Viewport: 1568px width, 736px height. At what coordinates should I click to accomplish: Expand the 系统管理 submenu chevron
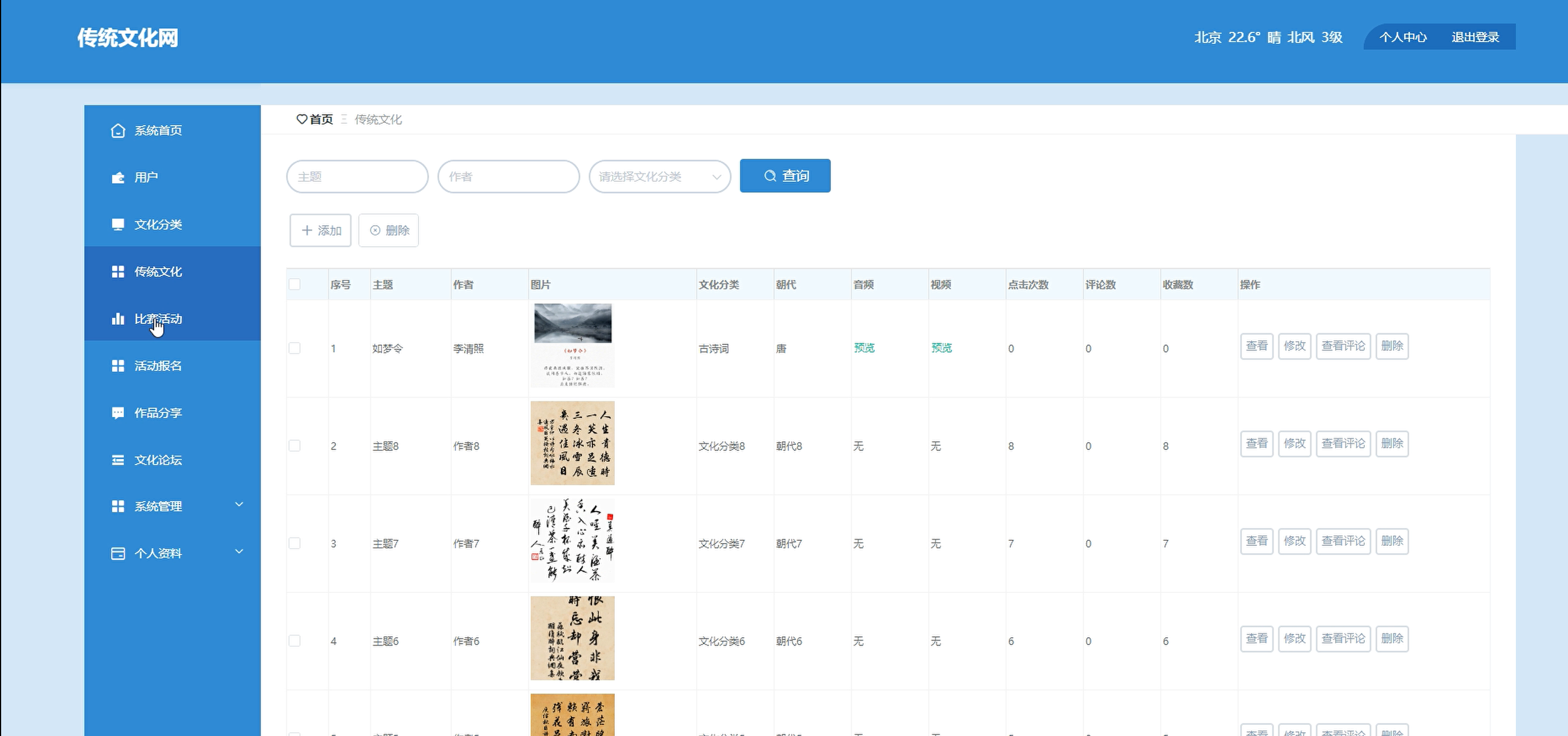[239, 505]
